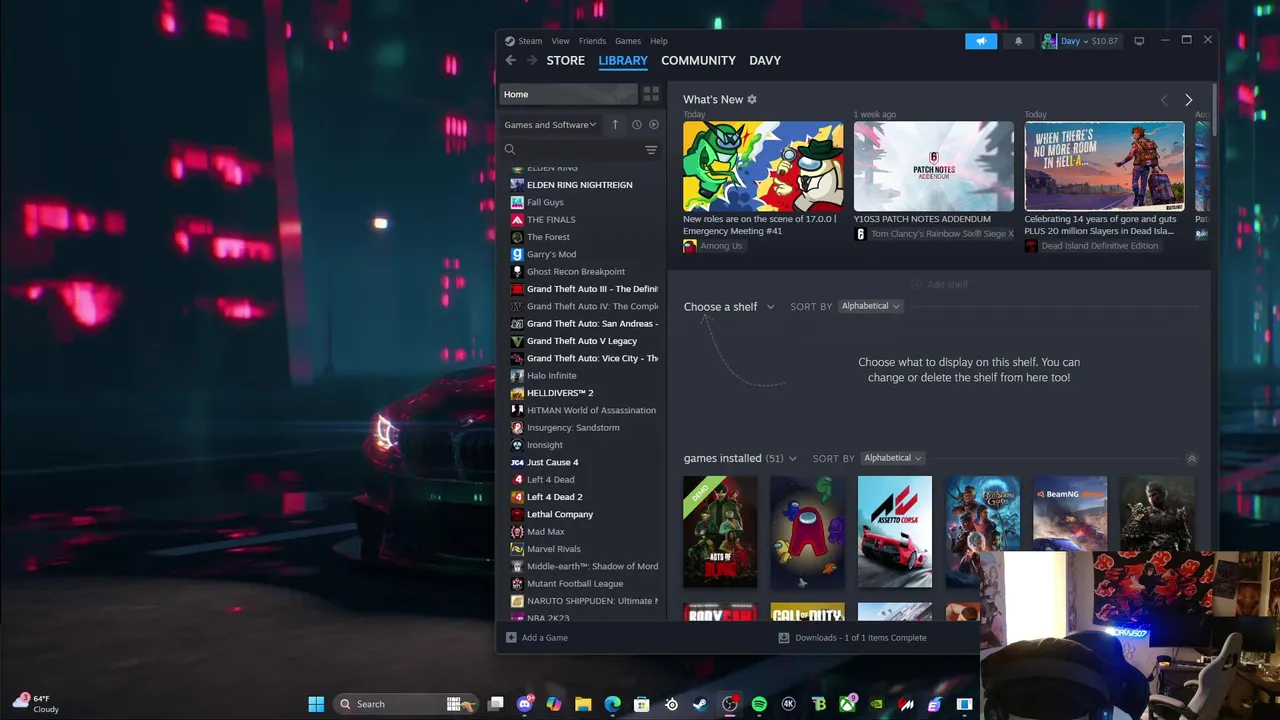The width and height of the screenshot is (1280, 720).
Task: Click the library search magnifier icon
Action: click(510, 150)
